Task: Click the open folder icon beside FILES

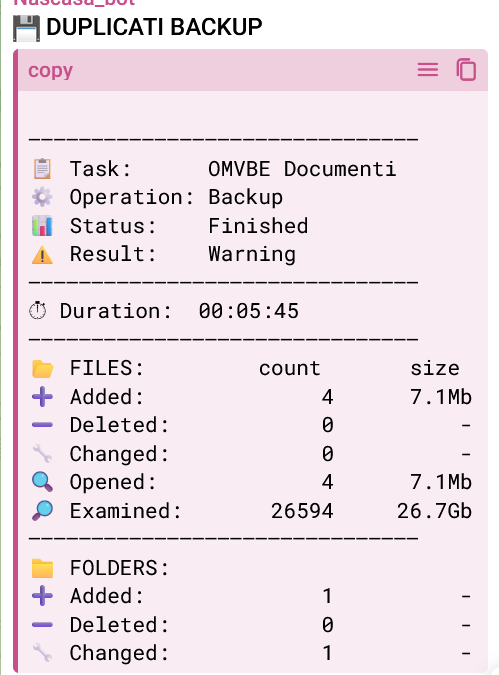Action: [43, 368]
